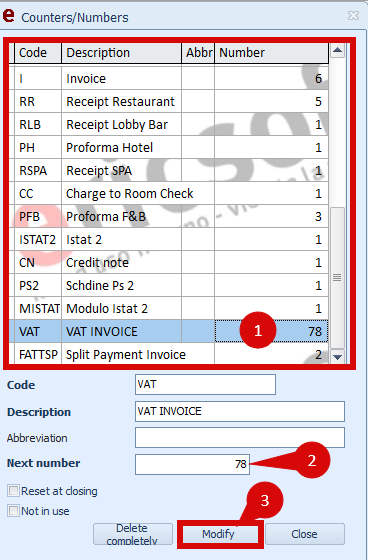Click the RSPA code cell

tap(38, 170)
